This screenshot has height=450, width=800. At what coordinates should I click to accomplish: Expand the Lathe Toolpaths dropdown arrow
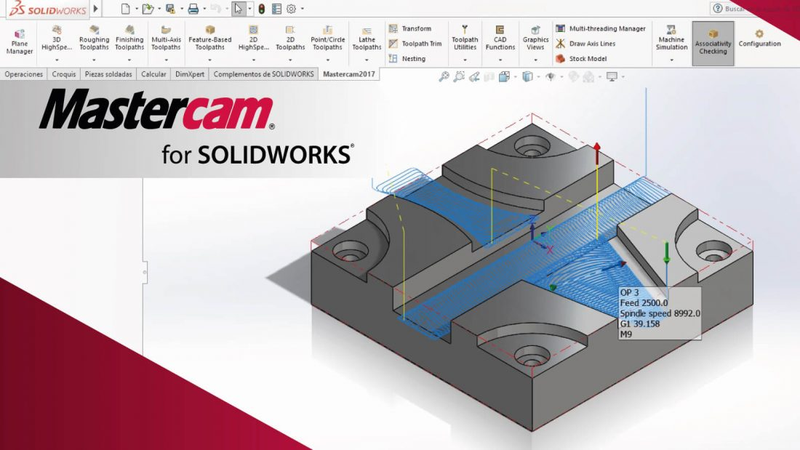(x=366, y=60)
